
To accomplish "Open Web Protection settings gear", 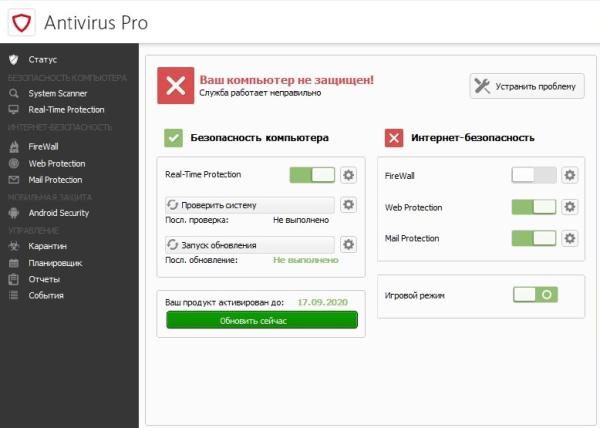I will click(569, 207).
